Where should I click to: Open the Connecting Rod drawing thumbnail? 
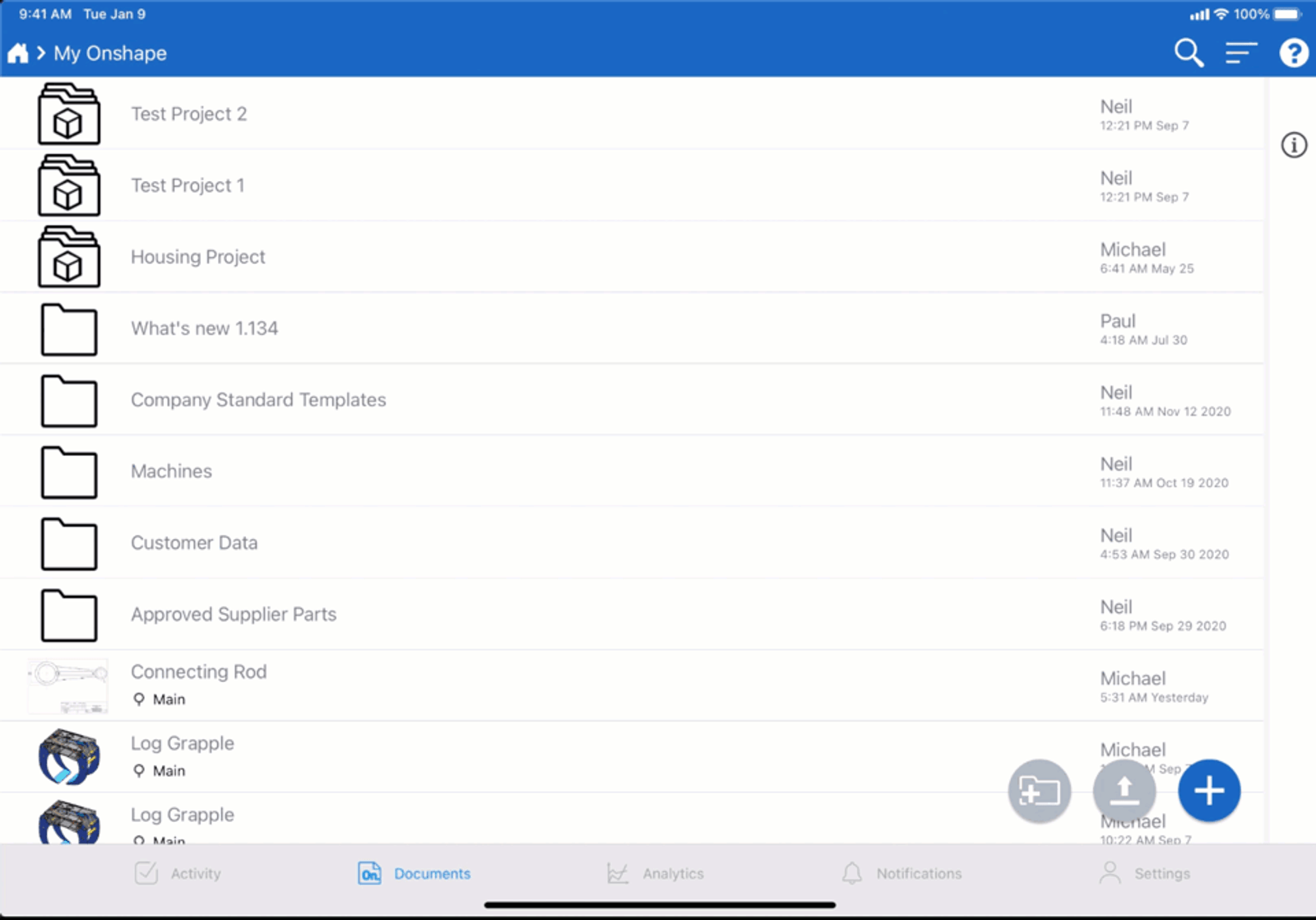tap(68, 685)
